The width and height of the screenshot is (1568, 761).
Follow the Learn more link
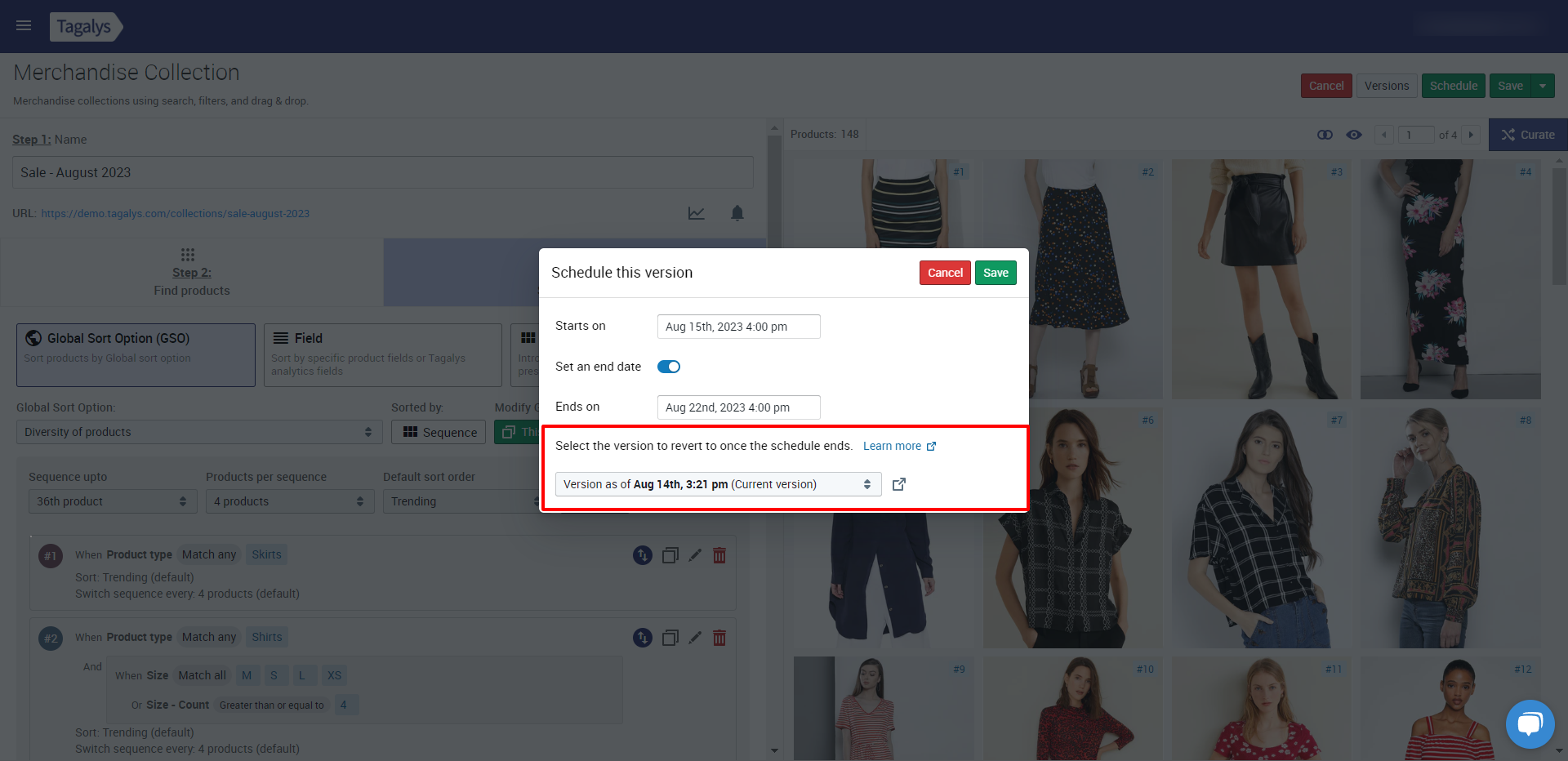(899, 446)
